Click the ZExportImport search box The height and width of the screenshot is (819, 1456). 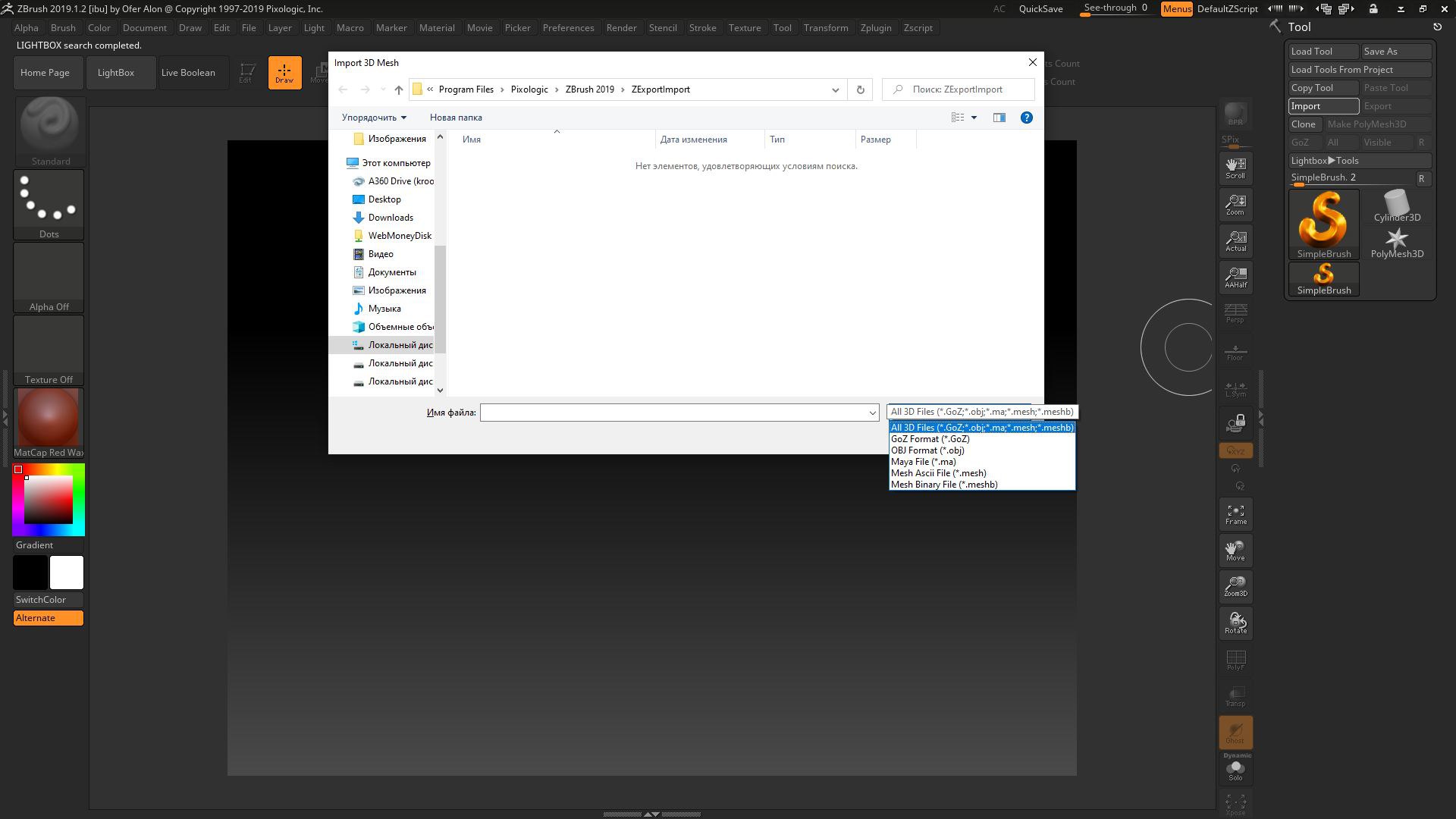coord(959,89)
